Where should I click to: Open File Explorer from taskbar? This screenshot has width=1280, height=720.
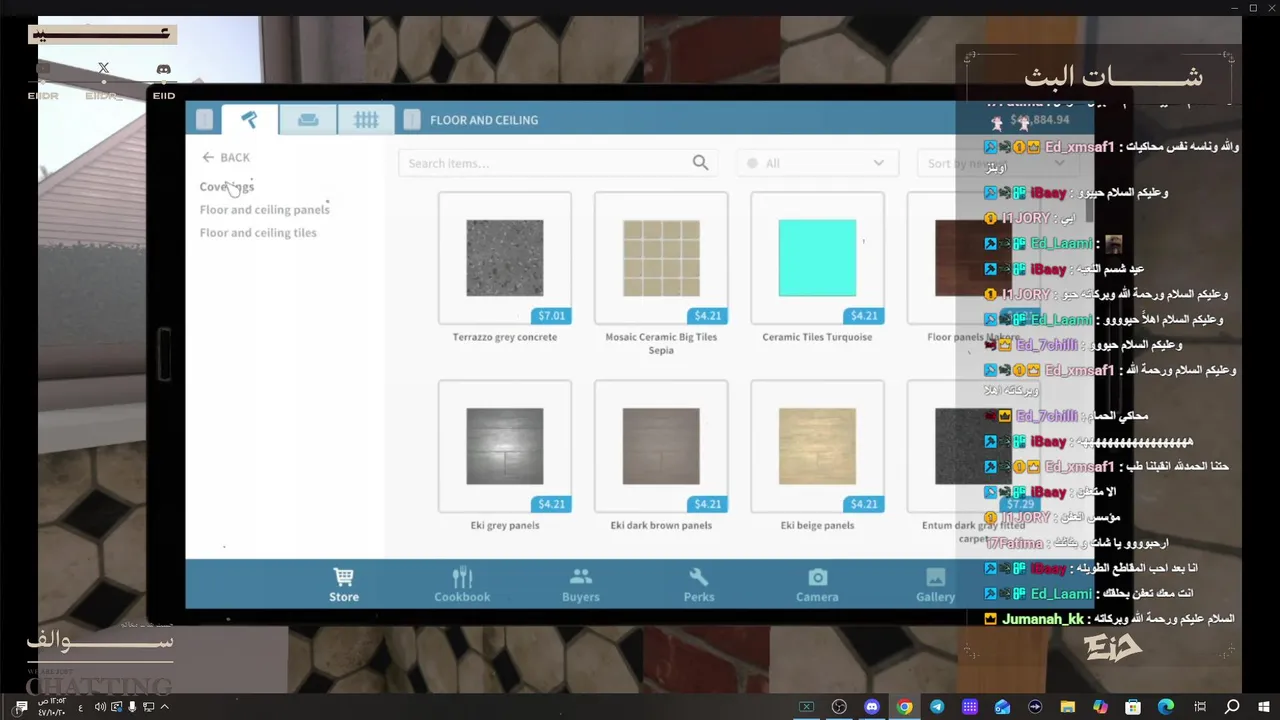click(x=1068, y=707)
